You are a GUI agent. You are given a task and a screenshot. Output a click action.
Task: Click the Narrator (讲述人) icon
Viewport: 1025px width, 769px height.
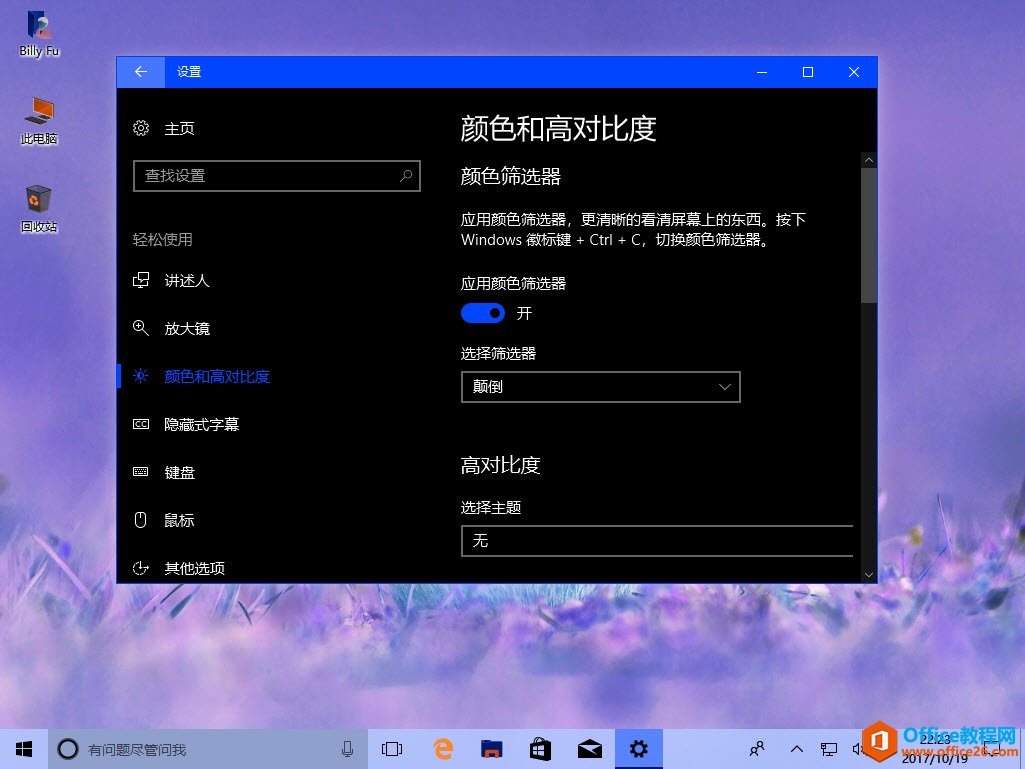point(141,281)
